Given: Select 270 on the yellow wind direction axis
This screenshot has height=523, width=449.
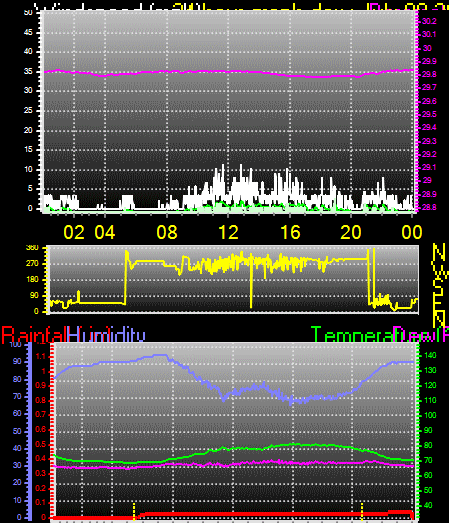Looking at the screenshot, I should click(x=32, y=264).
